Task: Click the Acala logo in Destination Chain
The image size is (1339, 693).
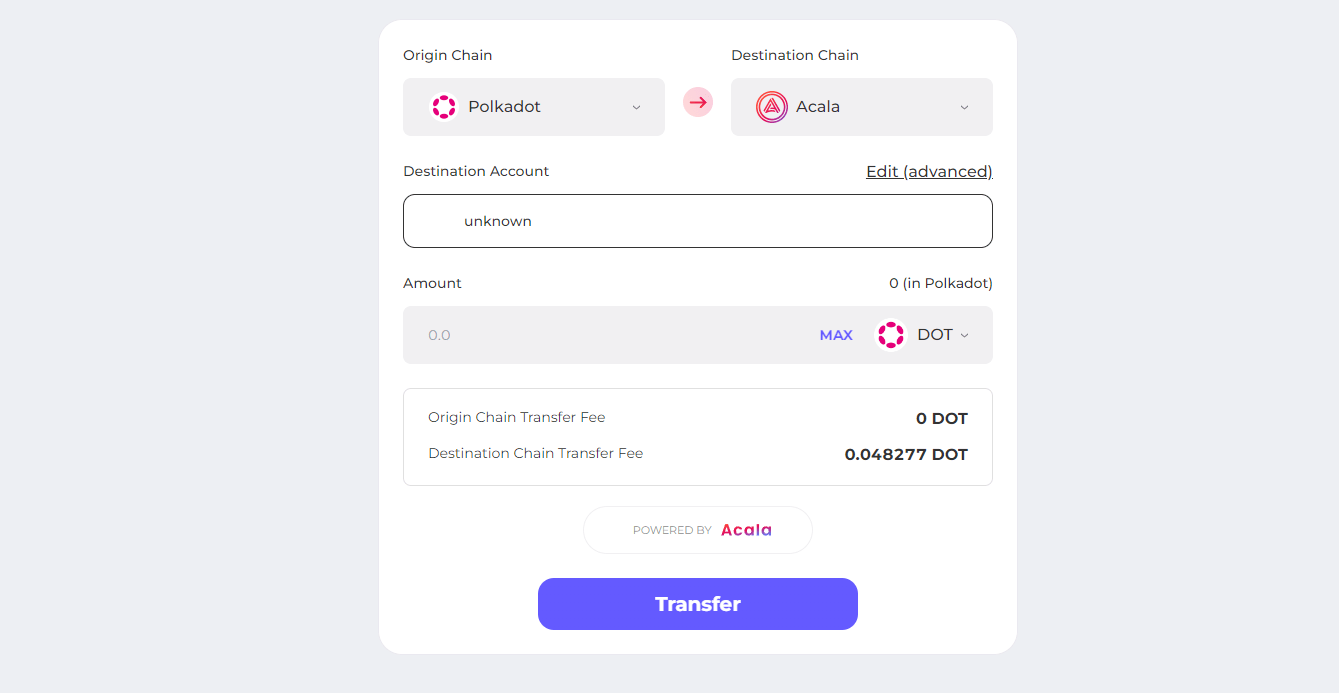Action: [772, 107]
